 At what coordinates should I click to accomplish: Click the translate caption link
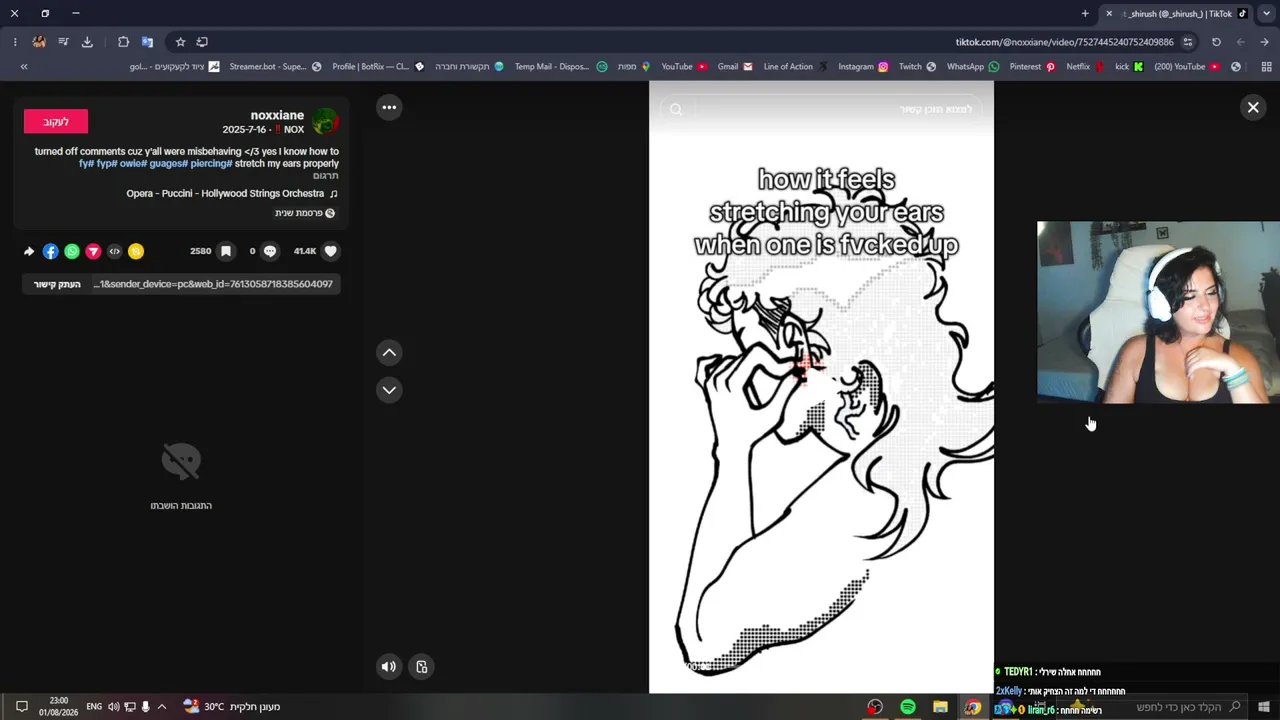pyautogui.click(x=326, y=176)
